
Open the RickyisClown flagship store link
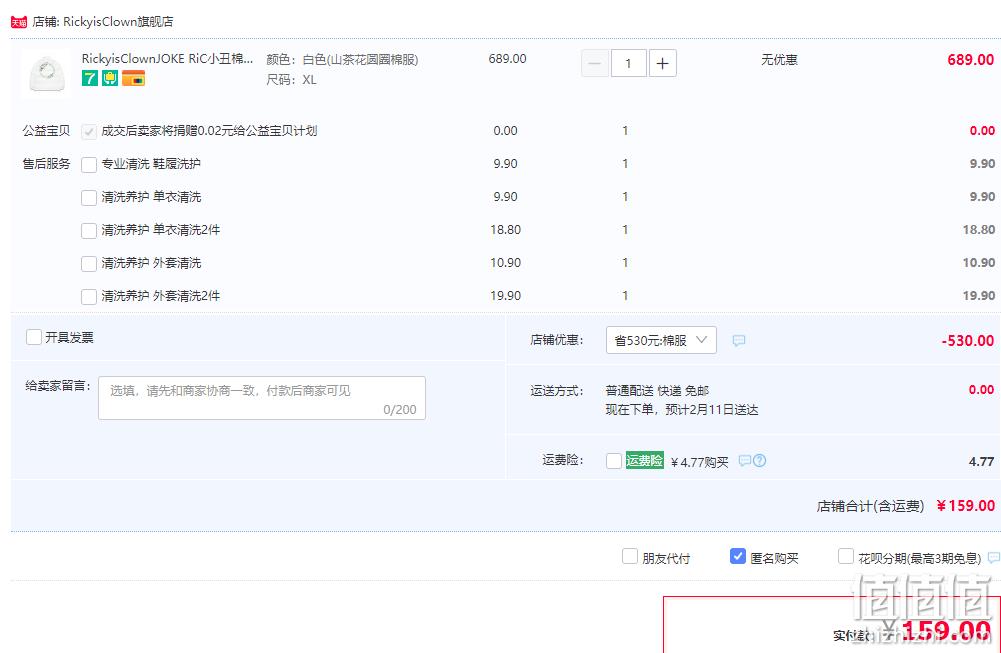click(x=118, y=22)
